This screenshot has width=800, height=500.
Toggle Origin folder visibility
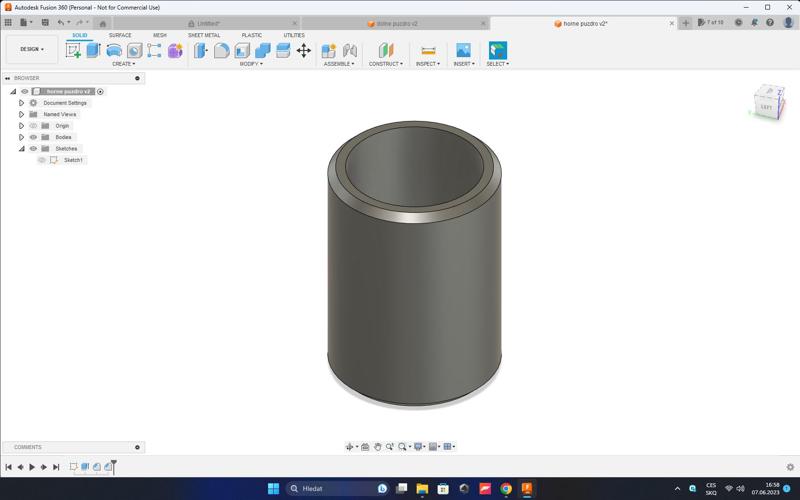(x=33, y=126)
